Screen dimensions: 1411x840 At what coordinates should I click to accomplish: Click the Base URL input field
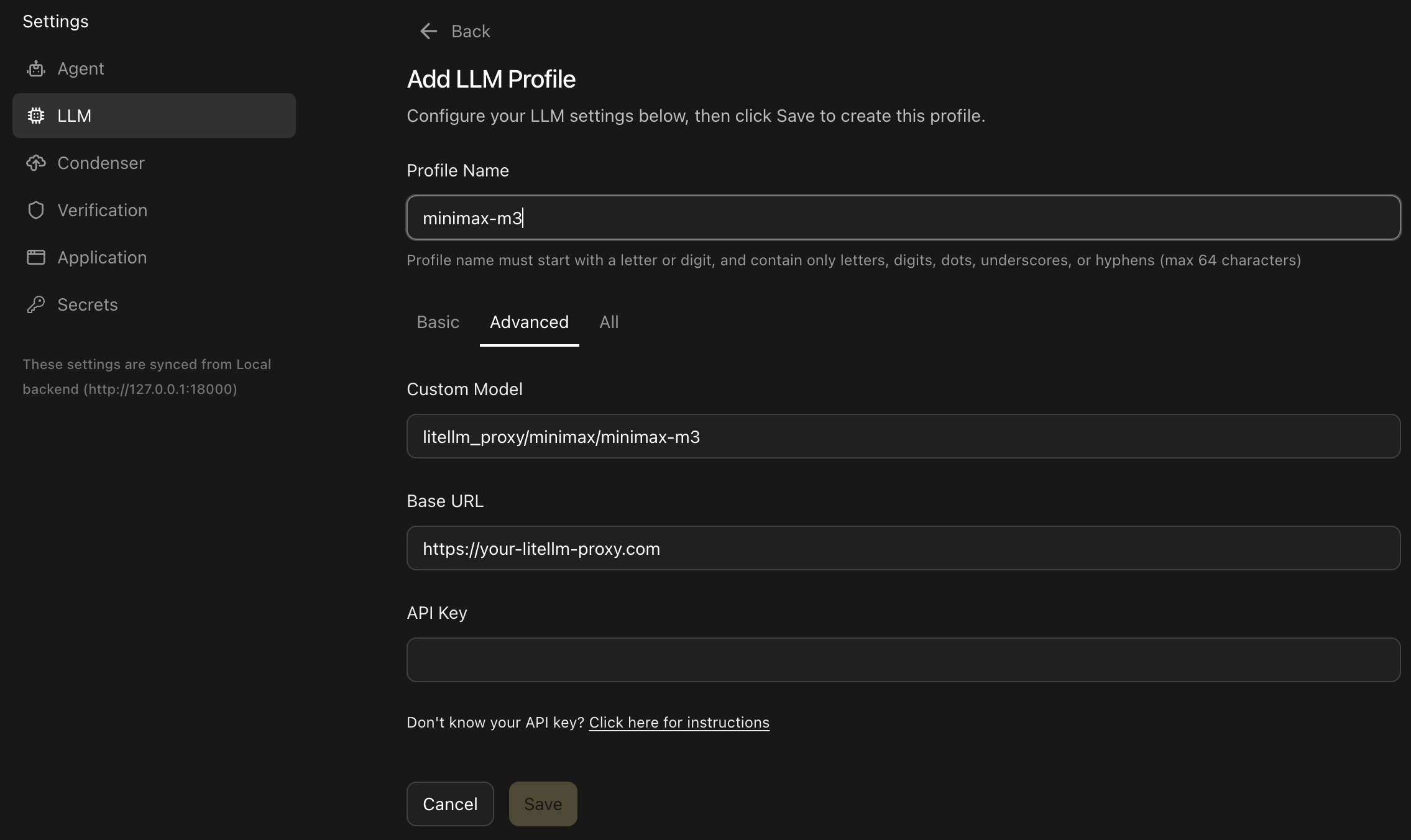(903, 548)
